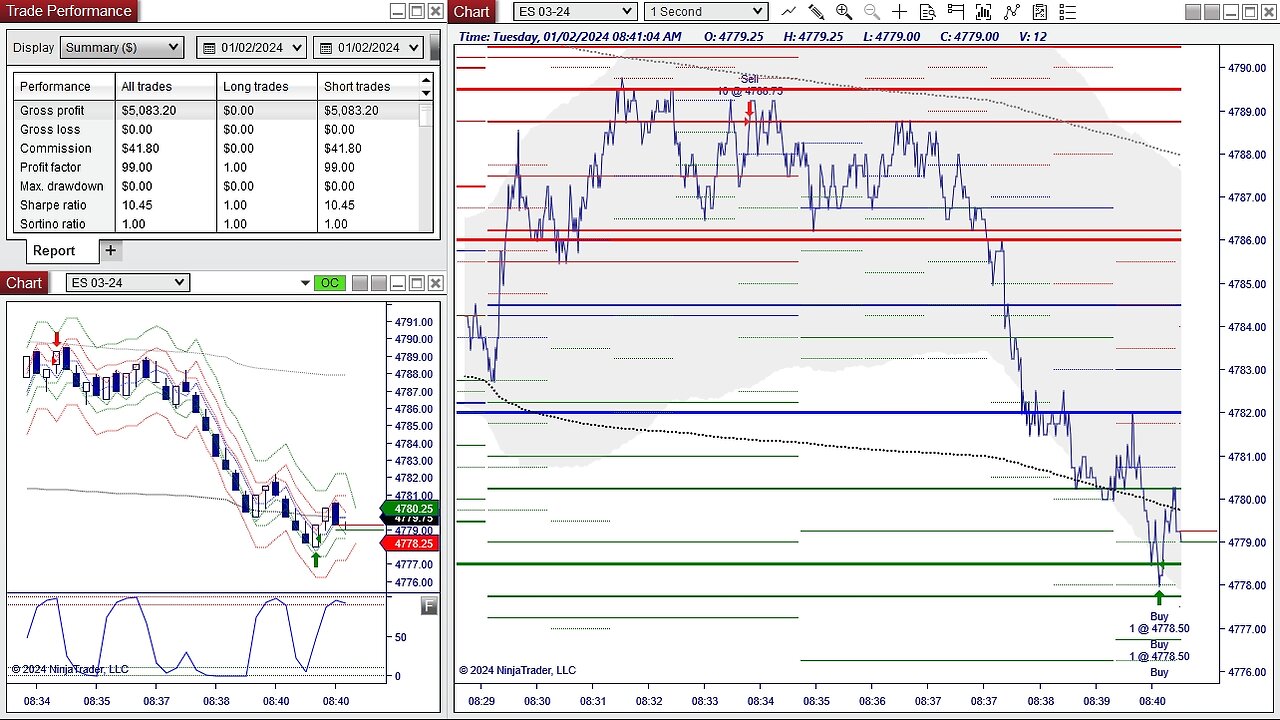Image resolution: width=1280 pixels, height=720 pixels.
Task: Open the drawing tools pencil icon
Action: [816, 12]
